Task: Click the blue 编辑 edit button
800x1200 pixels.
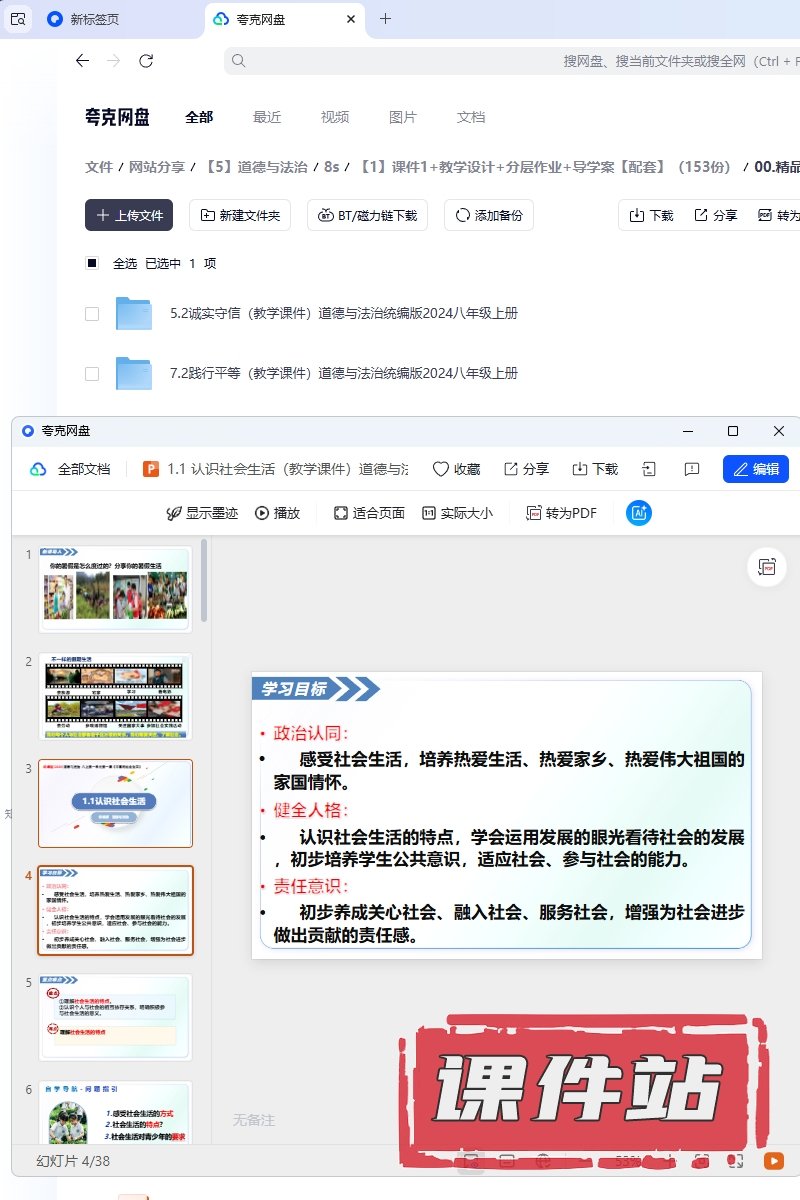Action: (755, 469)
